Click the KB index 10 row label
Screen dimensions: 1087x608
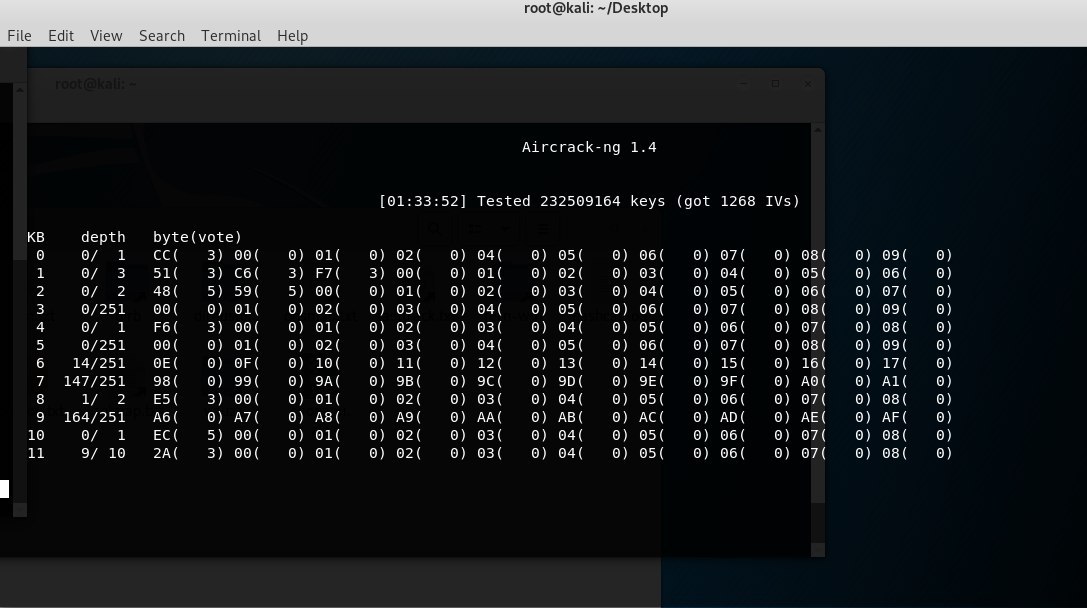coord(35,435)
